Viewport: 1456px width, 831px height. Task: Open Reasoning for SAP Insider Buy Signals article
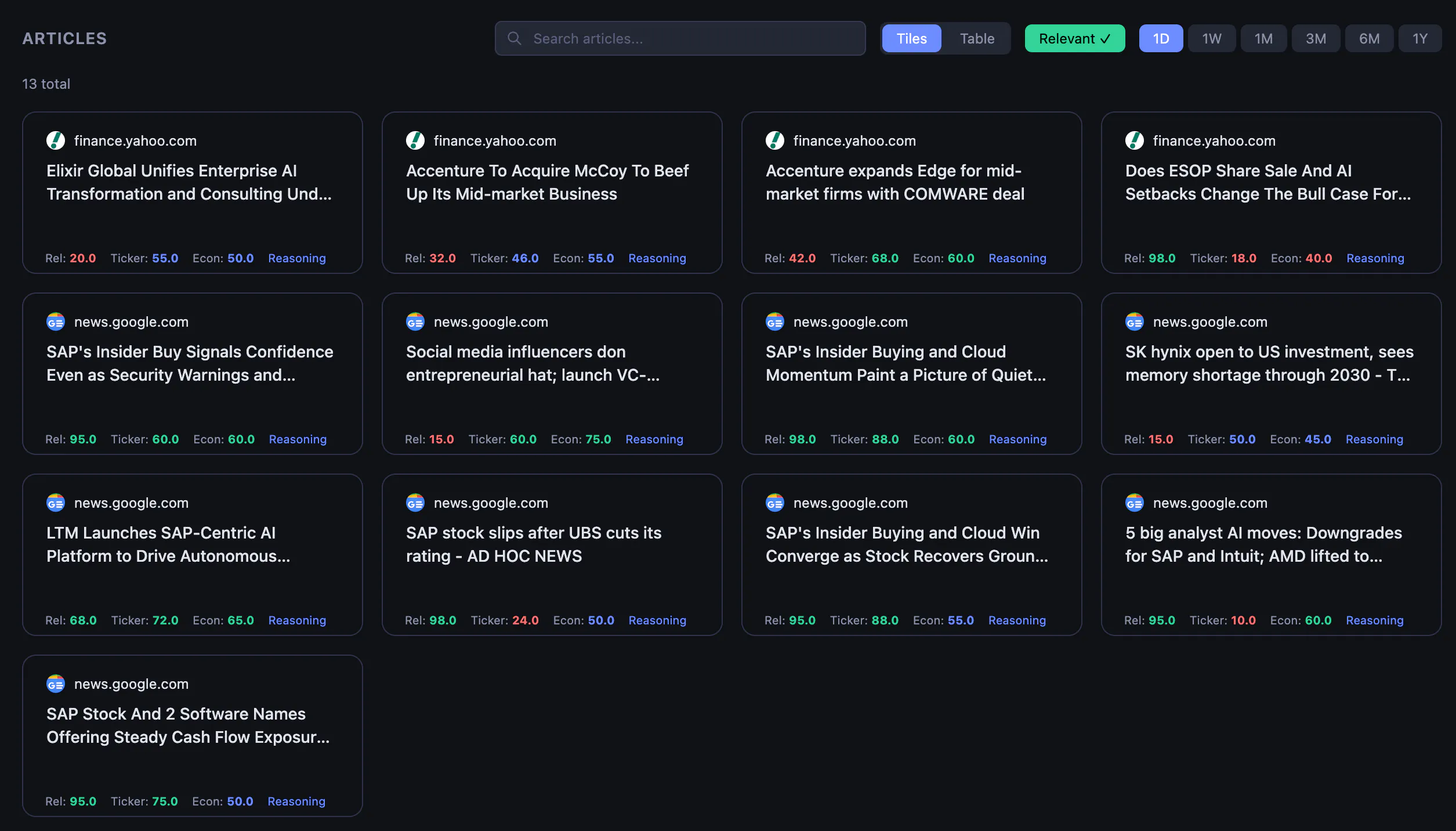[298, 439]
